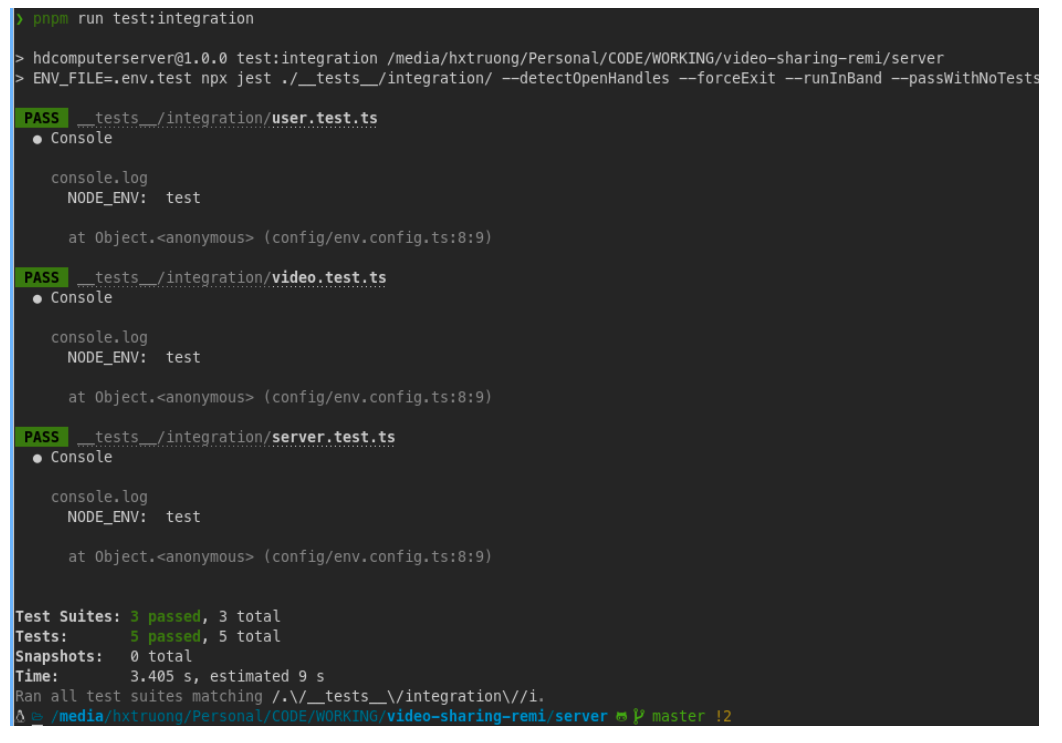
Task: Click the GitHub cat icon in the prompt
Action: (x=621, y=717)
